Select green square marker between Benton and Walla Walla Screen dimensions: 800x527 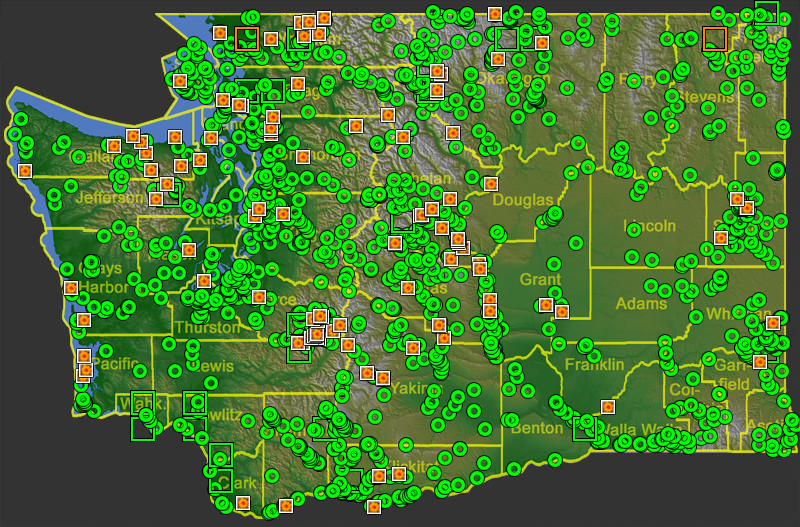point(584,428)
